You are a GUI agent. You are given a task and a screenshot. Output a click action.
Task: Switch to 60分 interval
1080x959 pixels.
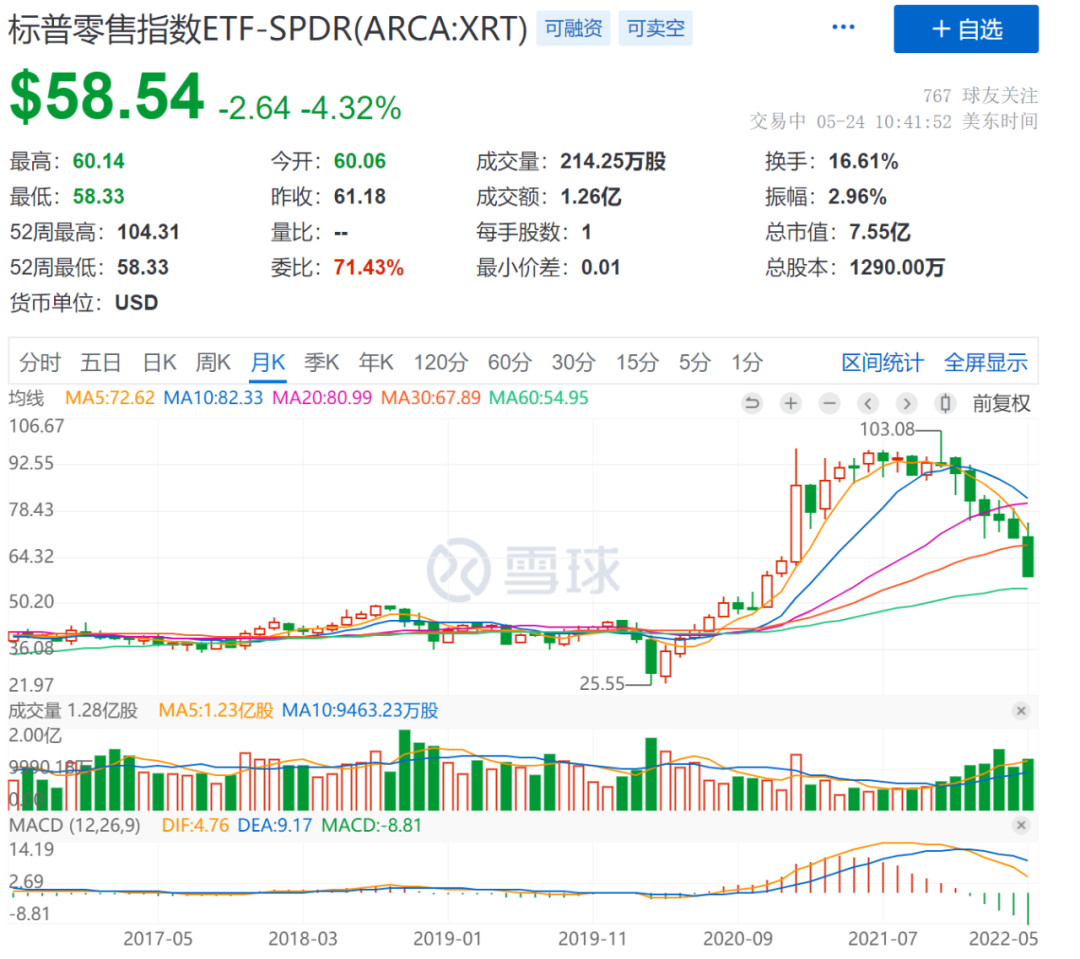coord(510,362)
